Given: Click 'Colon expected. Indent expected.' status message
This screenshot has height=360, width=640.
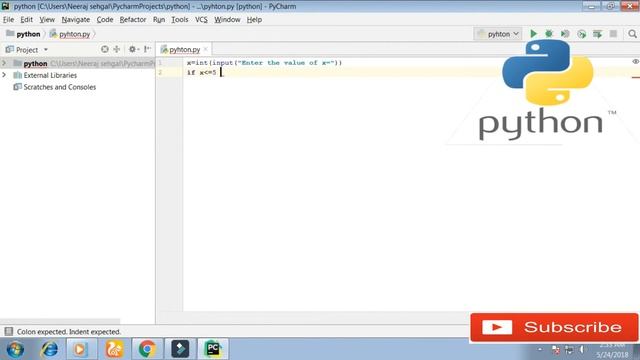Looking at the screenshot, I should pyautogui.click(x=69, y=332).
